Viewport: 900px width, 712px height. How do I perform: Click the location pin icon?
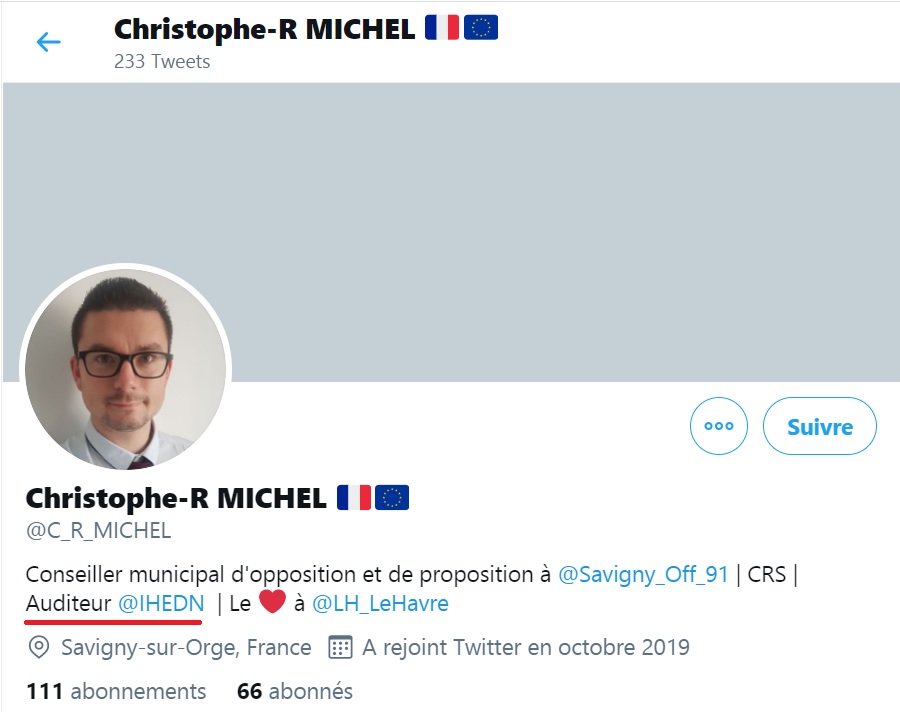coord(37,647)
